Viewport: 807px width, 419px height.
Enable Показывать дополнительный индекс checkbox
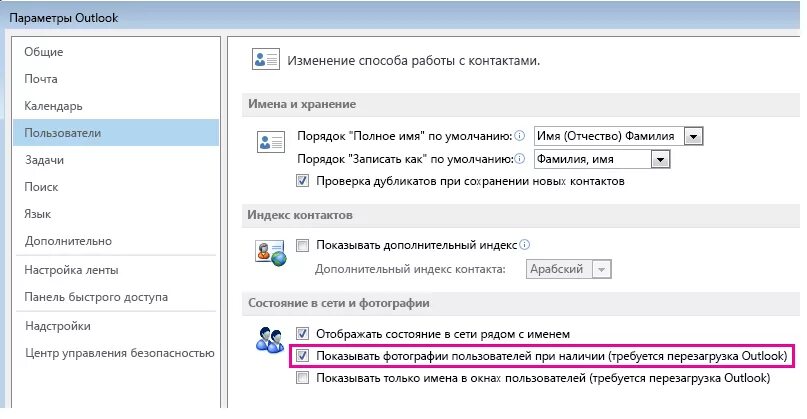pyautogui.click(x=303, y=246)
